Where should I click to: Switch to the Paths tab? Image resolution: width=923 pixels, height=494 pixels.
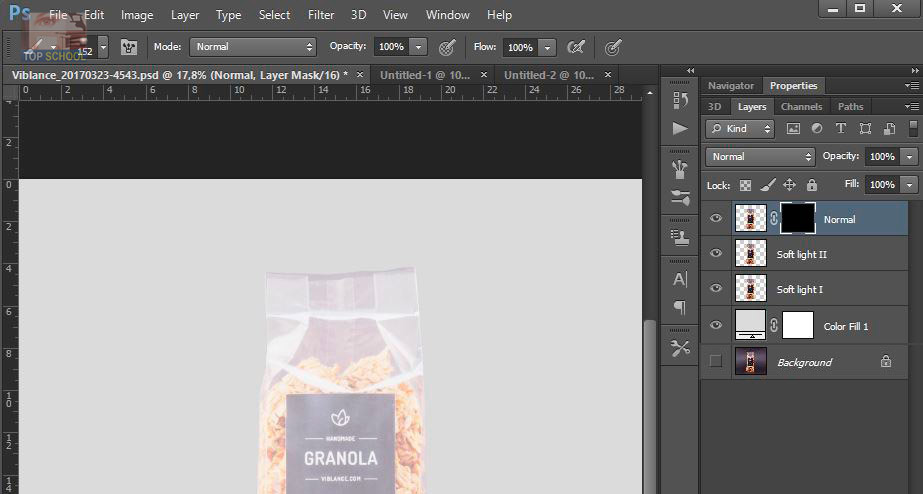(850, 107)
